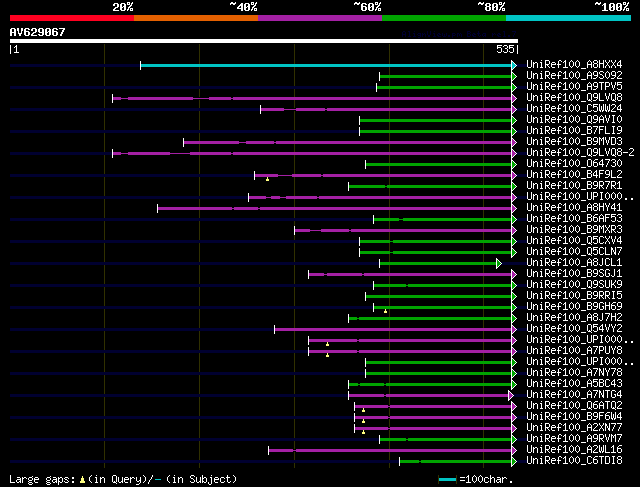Click the yellow gap marker under B4F9L2 alignment
This screenshot has height=487, width=640.
pyautogui.click(x=267, y=179)
